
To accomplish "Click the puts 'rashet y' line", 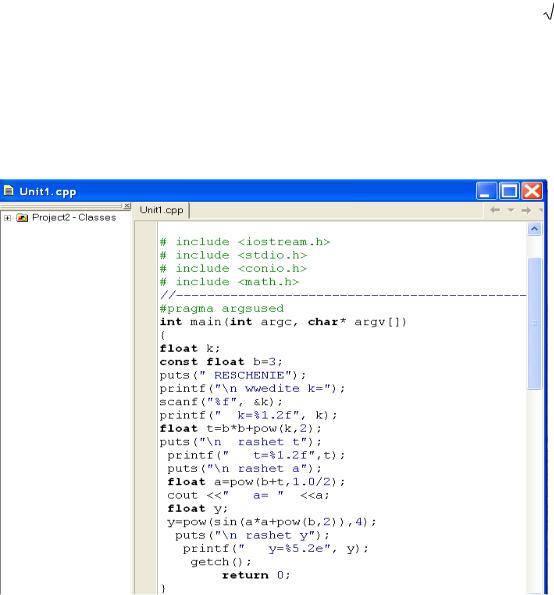I will click(252, 535).
